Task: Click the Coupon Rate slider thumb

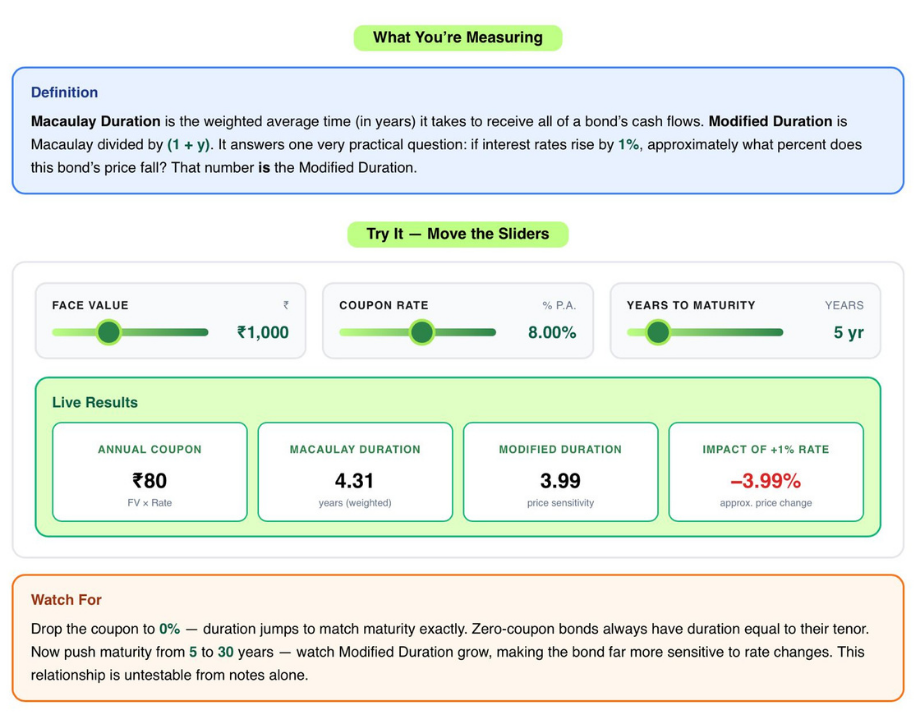Action: point(421,332)
